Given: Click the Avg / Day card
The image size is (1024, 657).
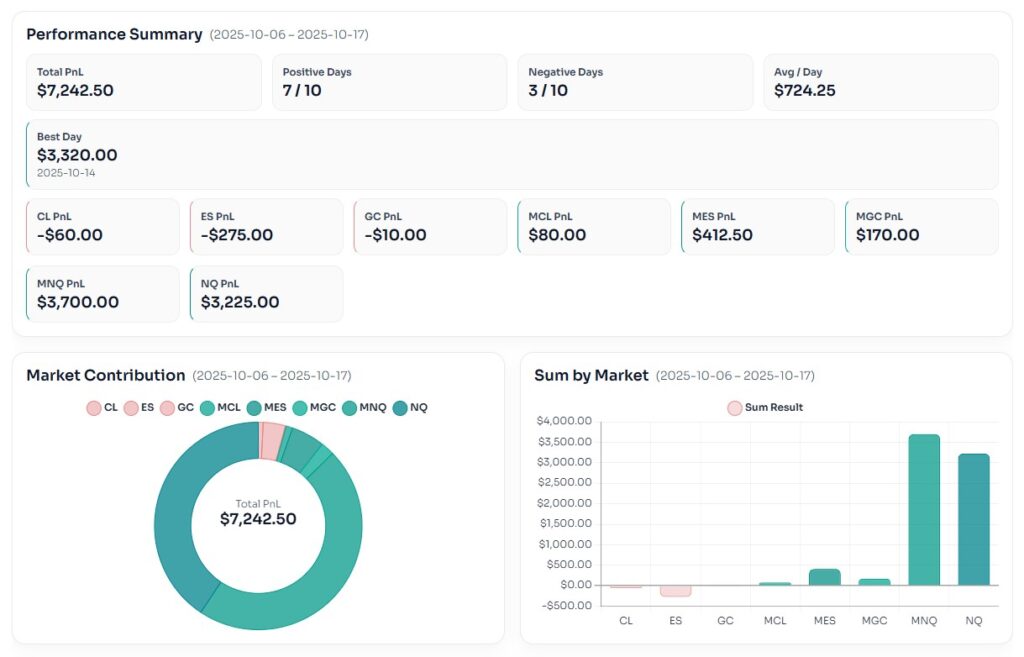Looking at the screenshot, I should [880, 82].
